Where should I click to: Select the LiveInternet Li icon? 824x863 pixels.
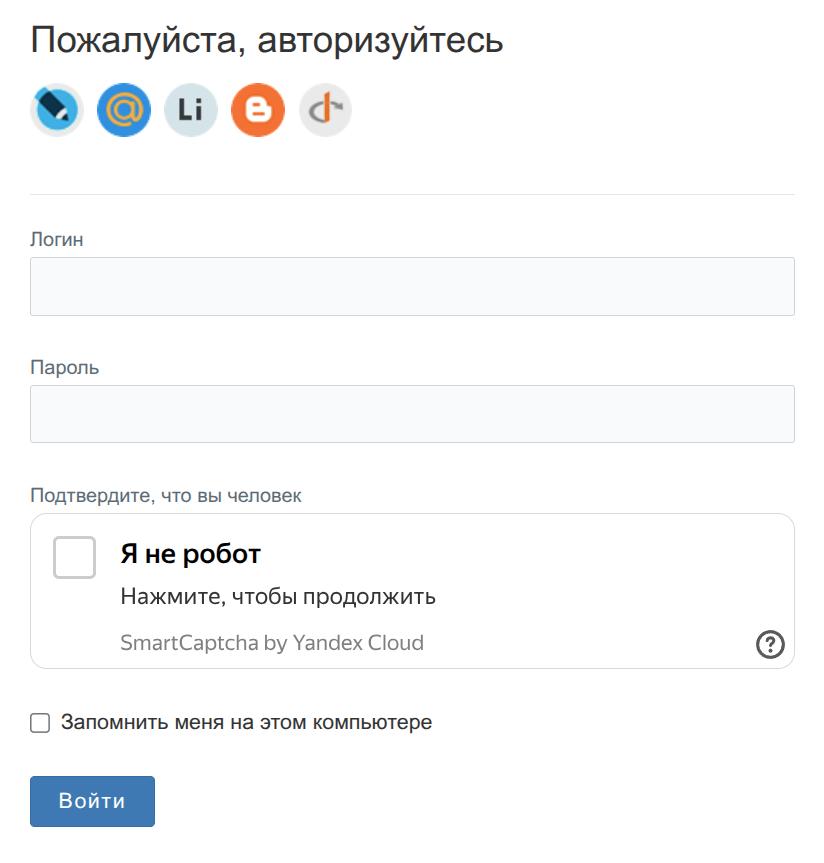coord(190,110)
